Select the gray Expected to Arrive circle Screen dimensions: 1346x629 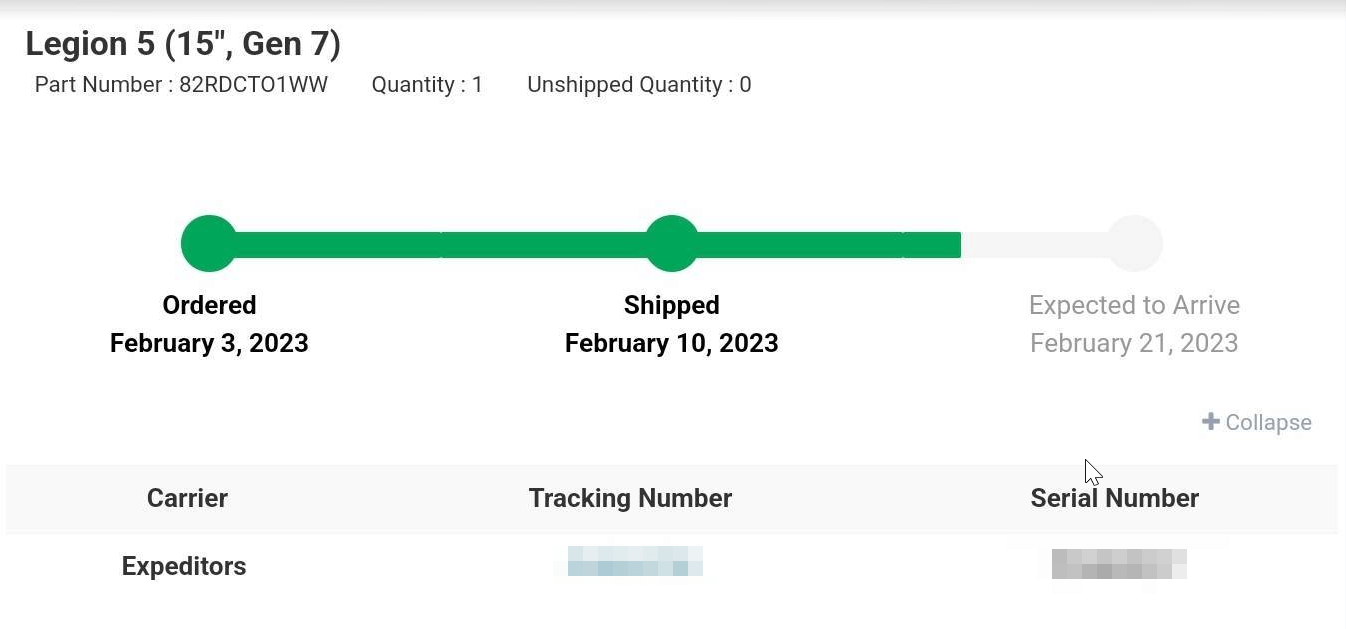click(x=1134, y=243)
